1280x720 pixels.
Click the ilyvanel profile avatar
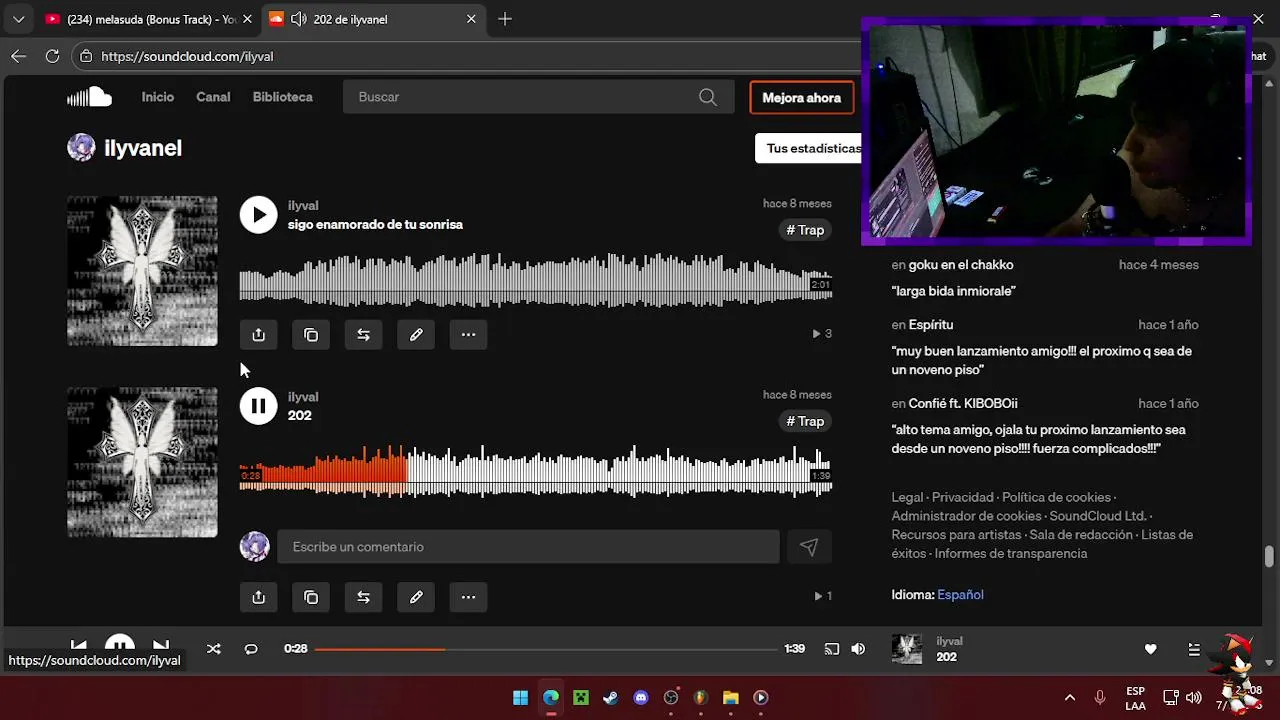click(x=81, y=148)
